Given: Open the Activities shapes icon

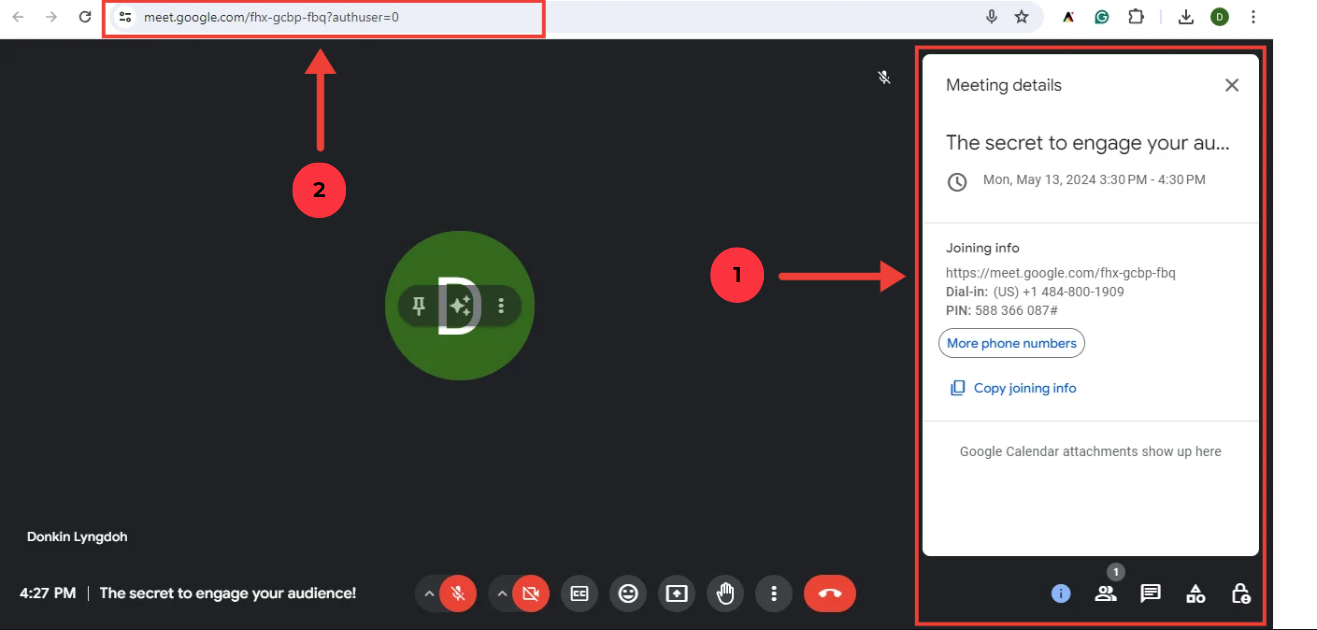Looking at the screenshot, I should [1195, 593].
